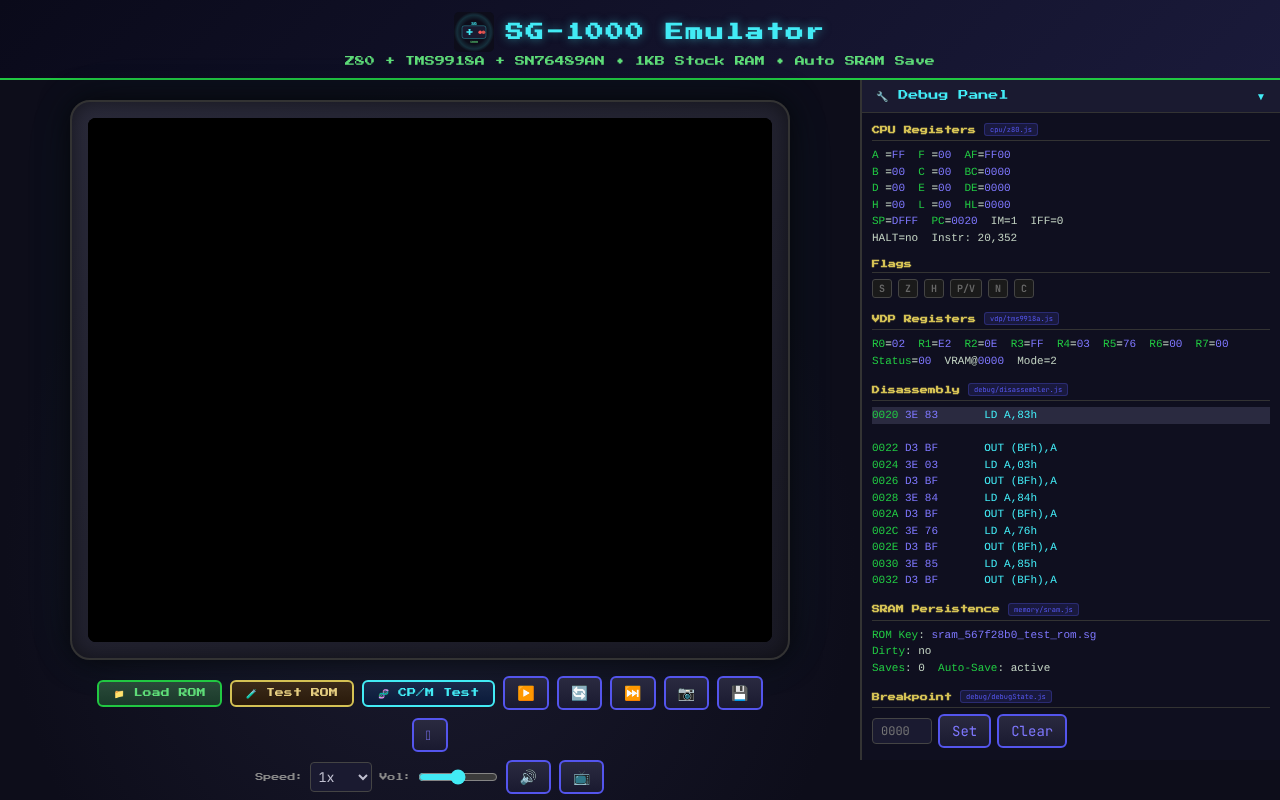Select disassembly line at address 0022
Image resolution: width=1280 pixels, height=800 pixels.
(x=1071, y=448)
